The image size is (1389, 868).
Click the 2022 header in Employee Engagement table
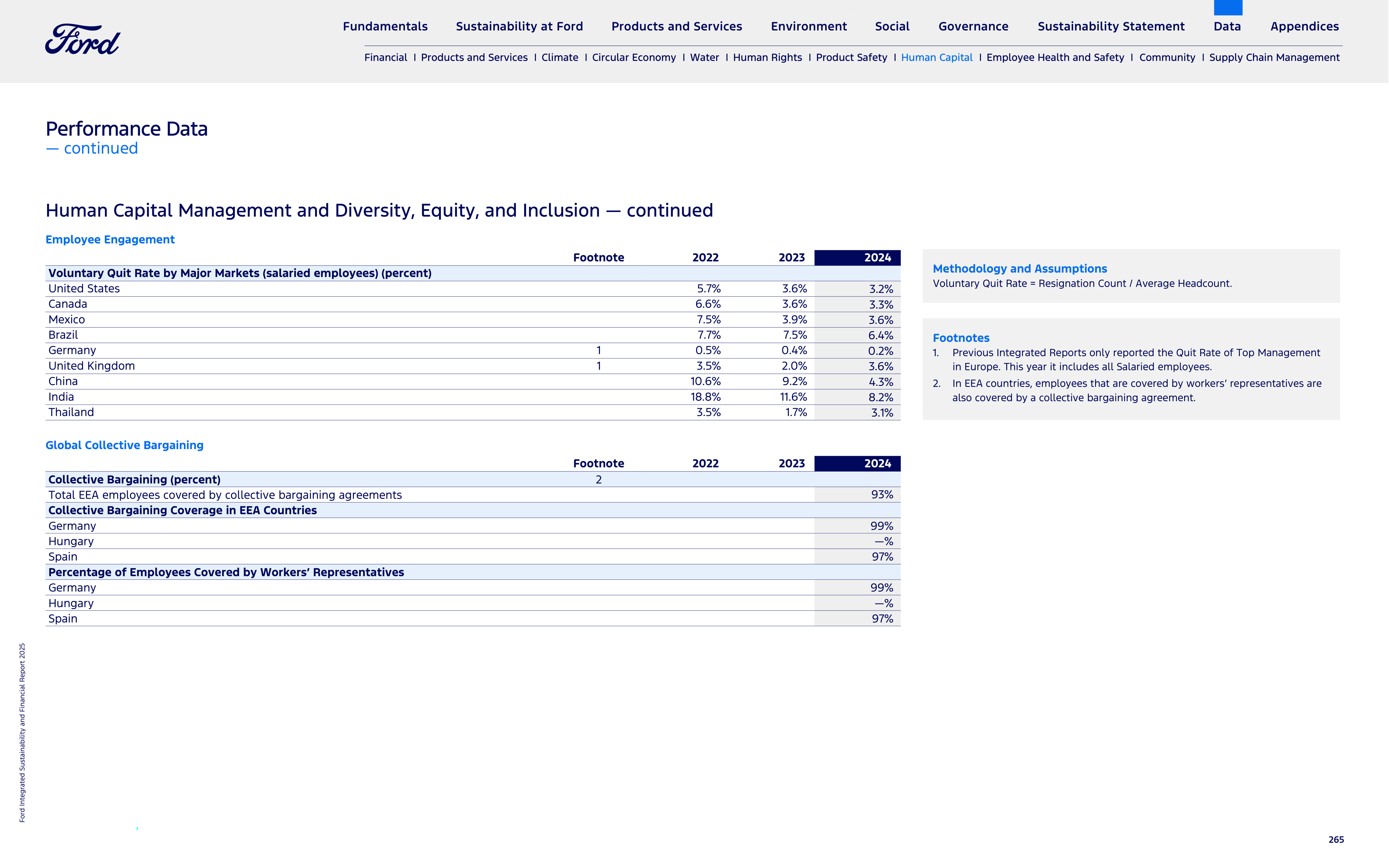point(705,258)
